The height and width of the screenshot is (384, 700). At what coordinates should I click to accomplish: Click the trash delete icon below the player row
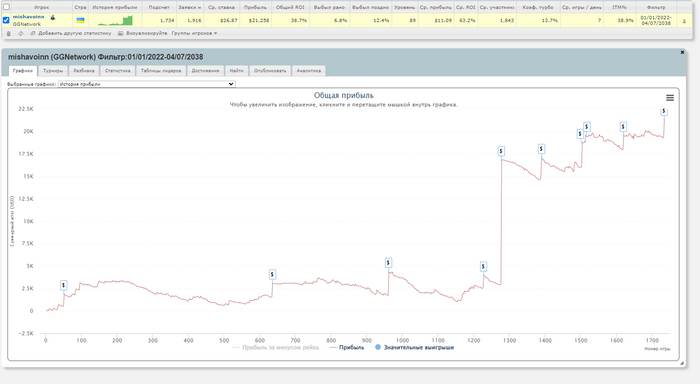click(8, 33)
